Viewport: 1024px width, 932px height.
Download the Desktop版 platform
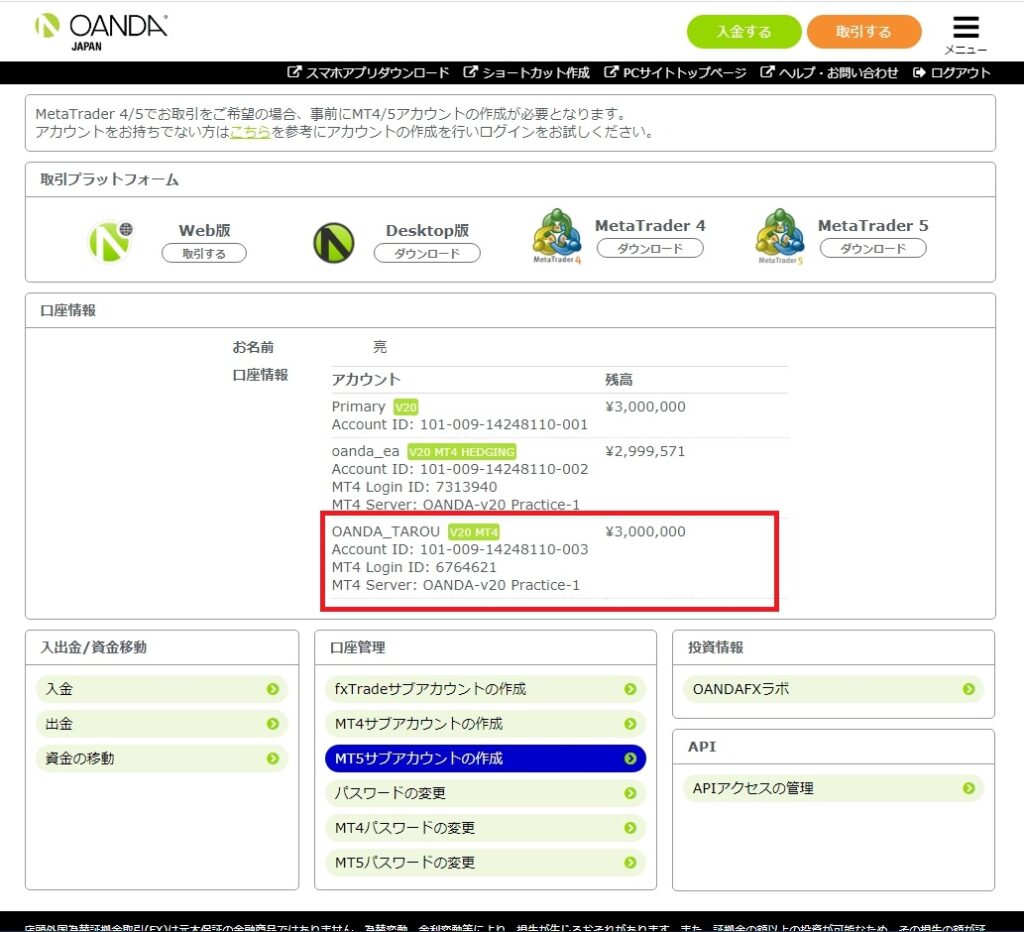coord(427,253)
